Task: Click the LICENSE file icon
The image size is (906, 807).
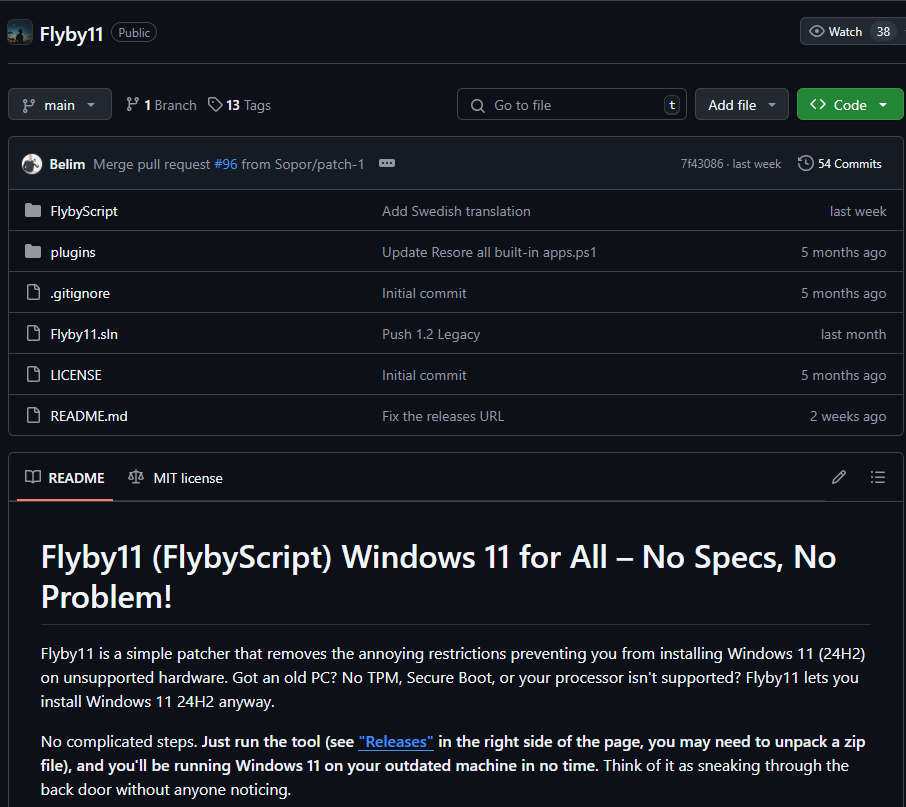Action: point(33,375)
